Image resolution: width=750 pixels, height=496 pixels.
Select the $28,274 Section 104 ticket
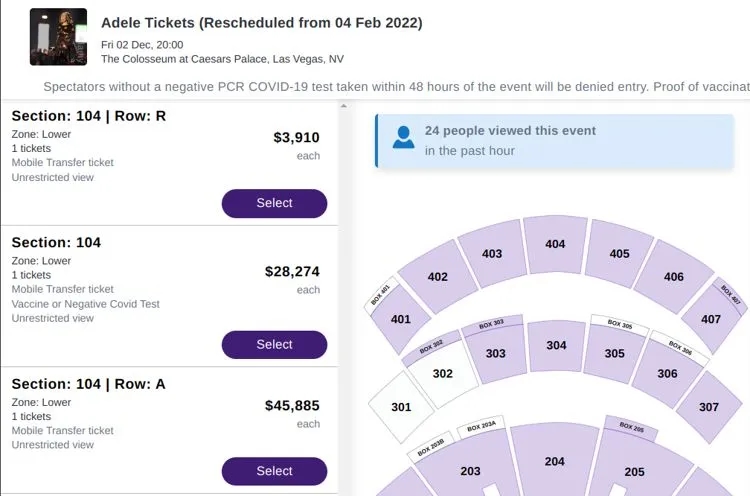[274, 345]
